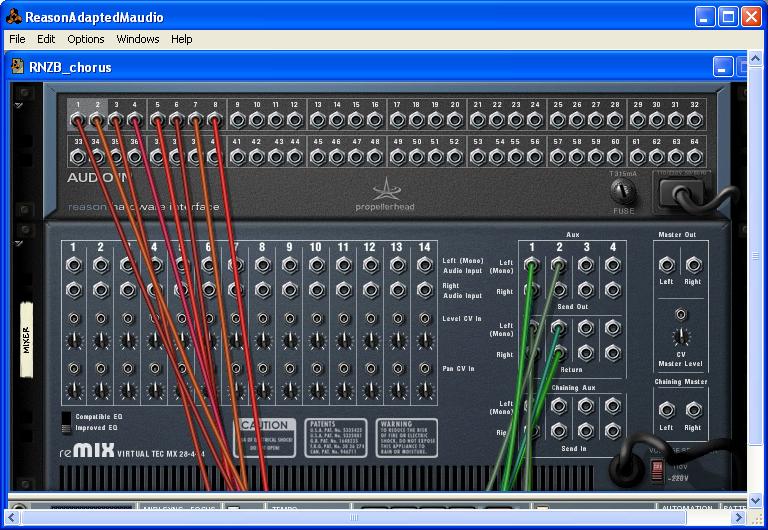The height and width of the screenshot is (530, 768).
Task: Click the MIXER tape label on rack
Action: click(x=26, y=339)
